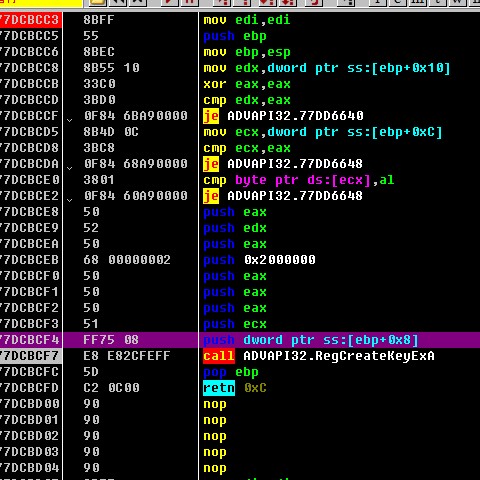Select the nop at address 7DCBD01
The height and width of the screenshot is (480, 480).
click(215, 421)
